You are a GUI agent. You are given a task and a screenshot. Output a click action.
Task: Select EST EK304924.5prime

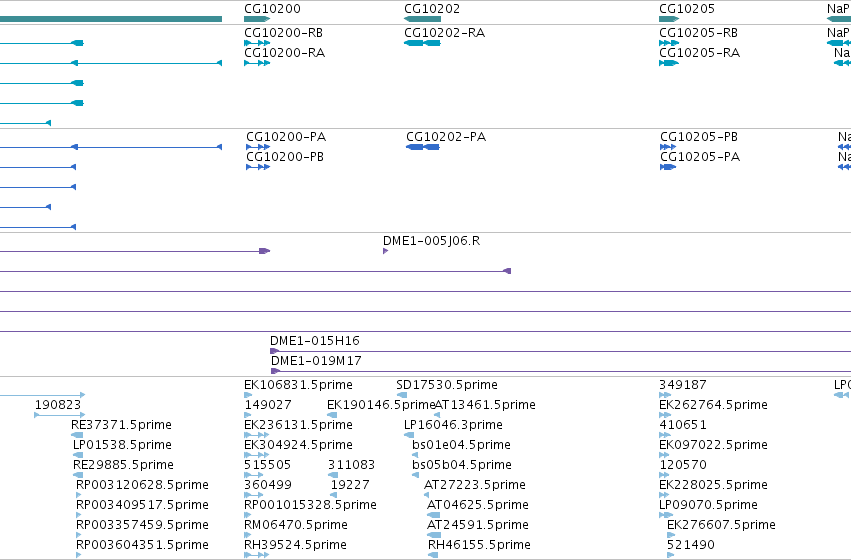pos(299,445)
